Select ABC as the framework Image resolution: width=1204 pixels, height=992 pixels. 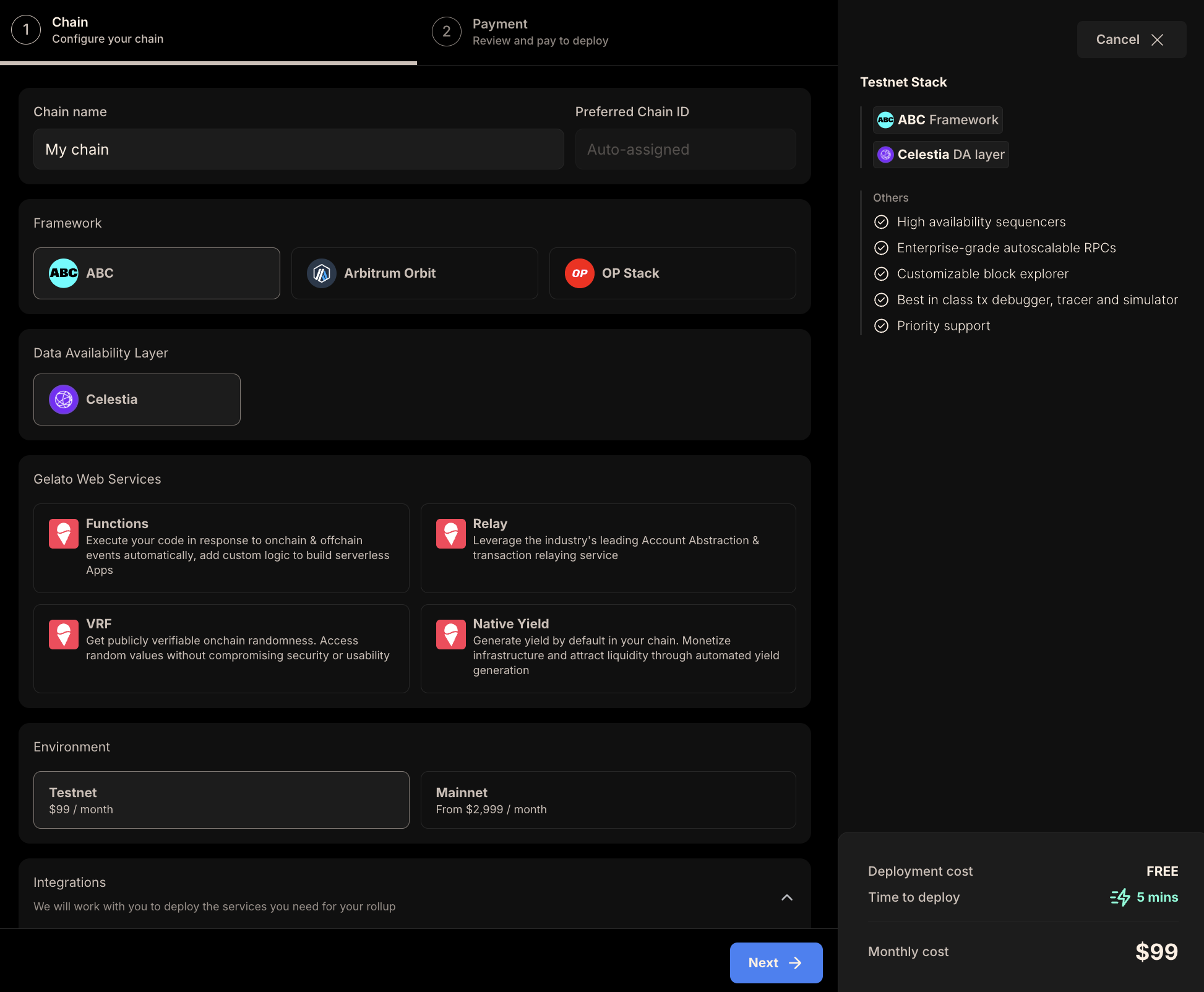[x=157, y=273]
